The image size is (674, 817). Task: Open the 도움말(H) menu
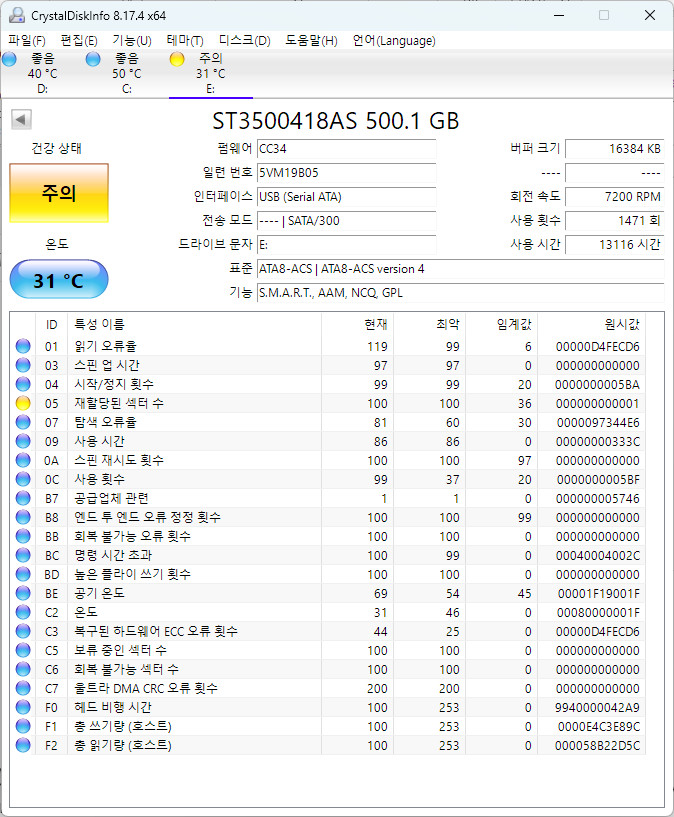tap(311, 41)
